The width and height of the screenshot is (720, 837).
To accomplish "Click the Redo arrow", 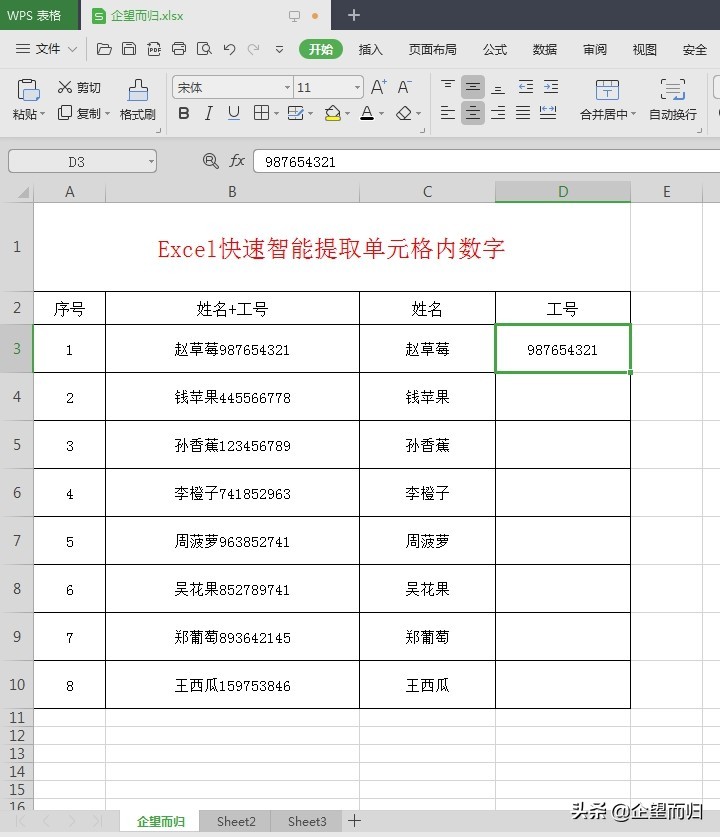I will (x=254, y=49).
